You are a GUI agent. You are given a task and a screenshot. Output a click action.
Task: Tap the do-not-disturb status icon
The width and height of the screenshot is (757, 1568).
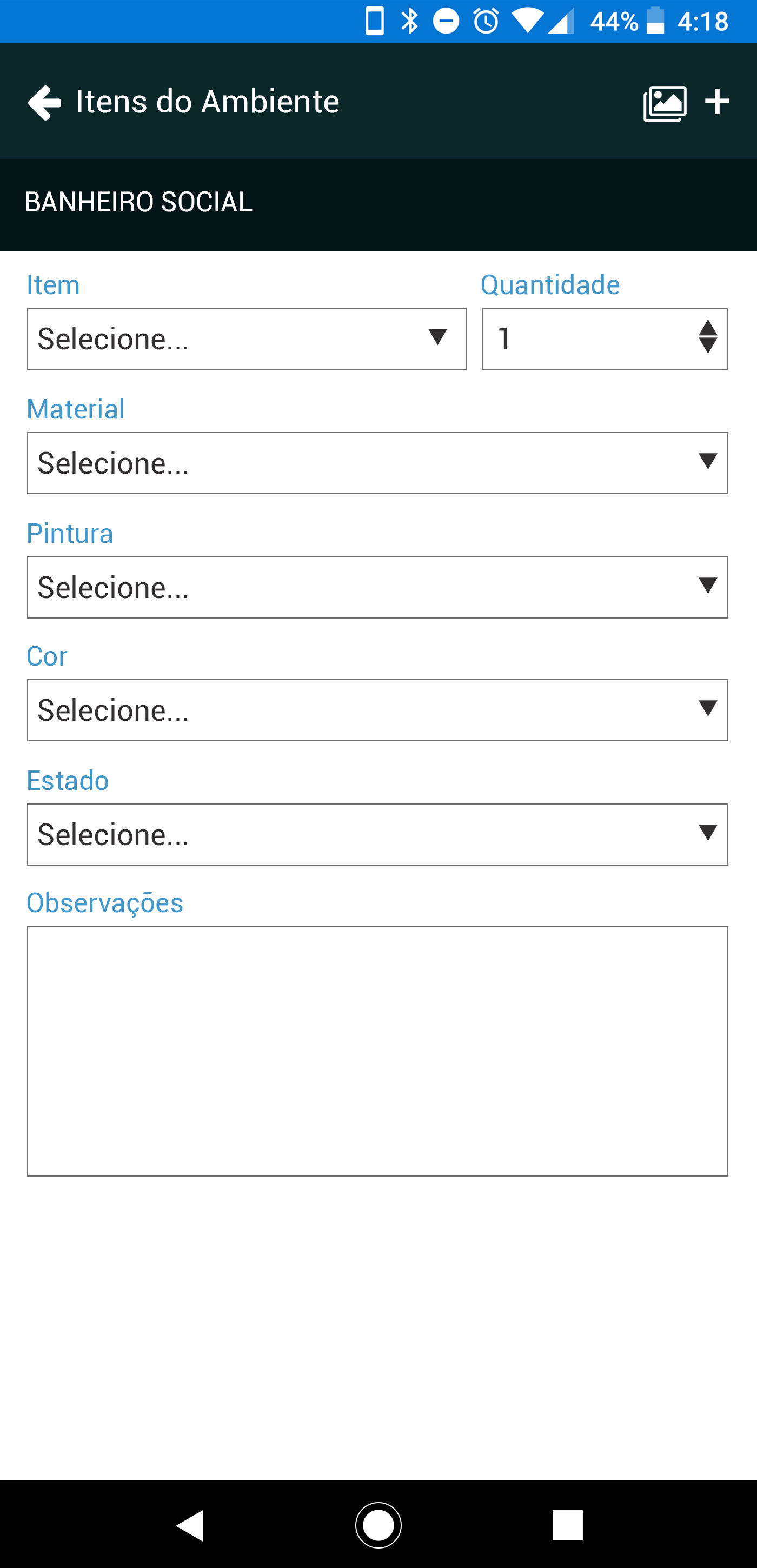click(x=446, y=21)
